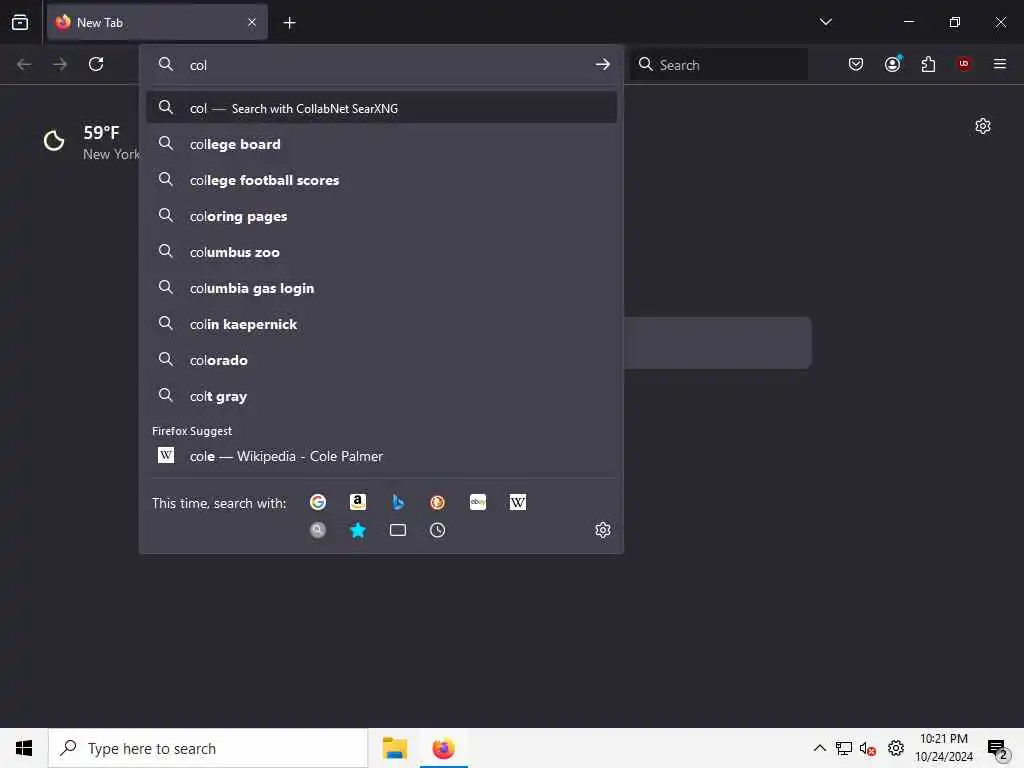
Task: Open the notification center icon
Action: (x=998, y=749)
